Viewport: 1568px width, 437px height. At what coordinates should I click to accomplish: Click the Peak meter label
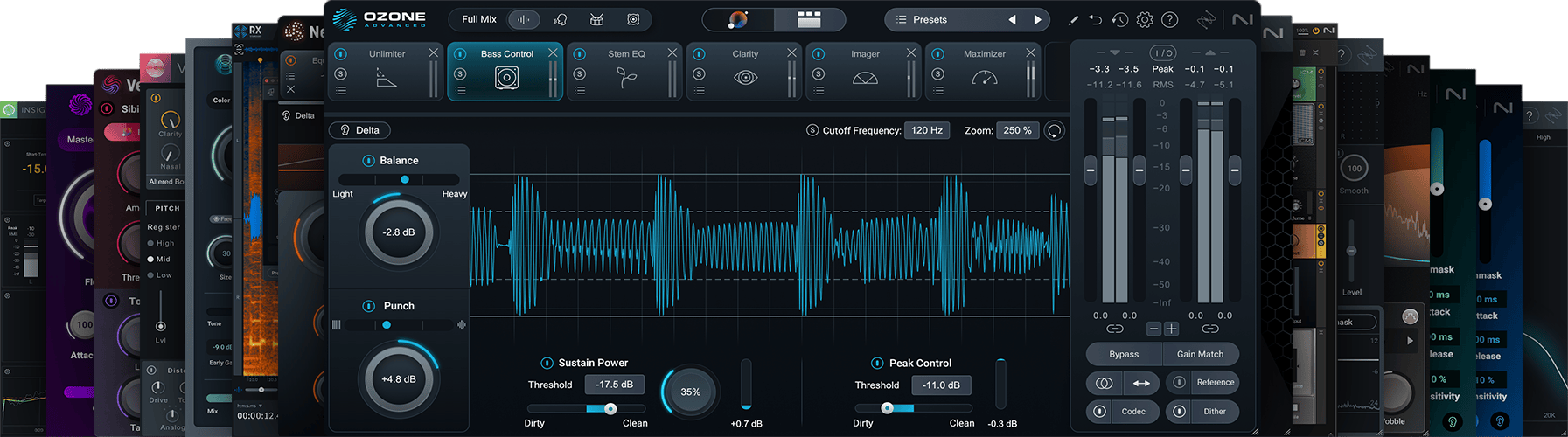[x=1163, y=69]
